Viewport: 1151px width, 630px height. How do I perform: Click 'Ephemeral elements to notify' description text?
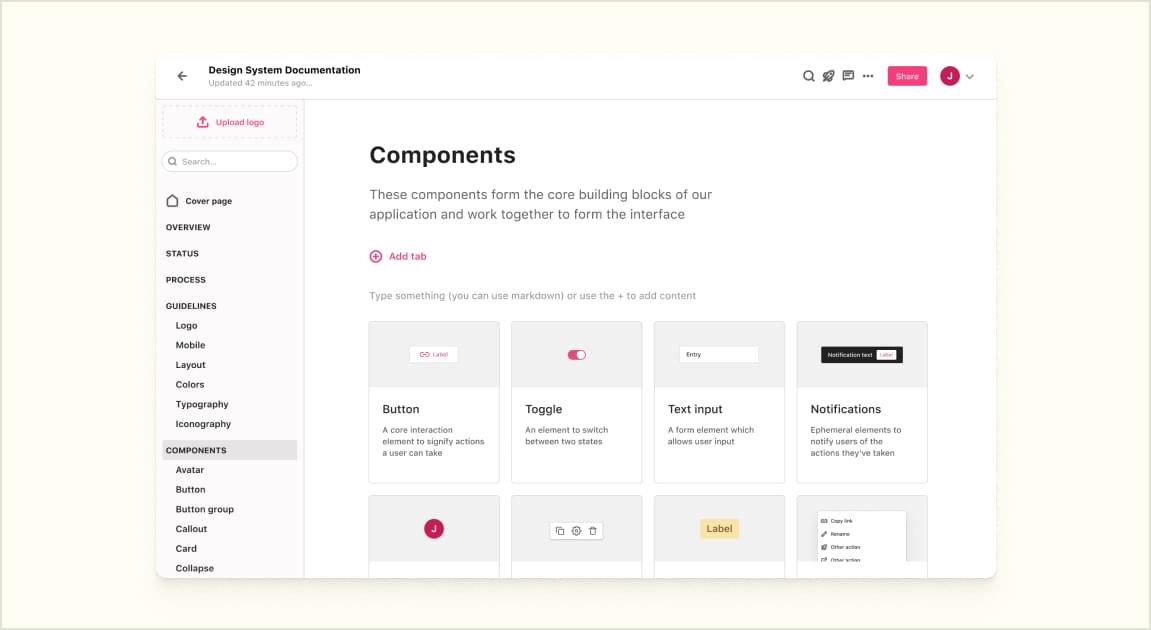(855, 441)
